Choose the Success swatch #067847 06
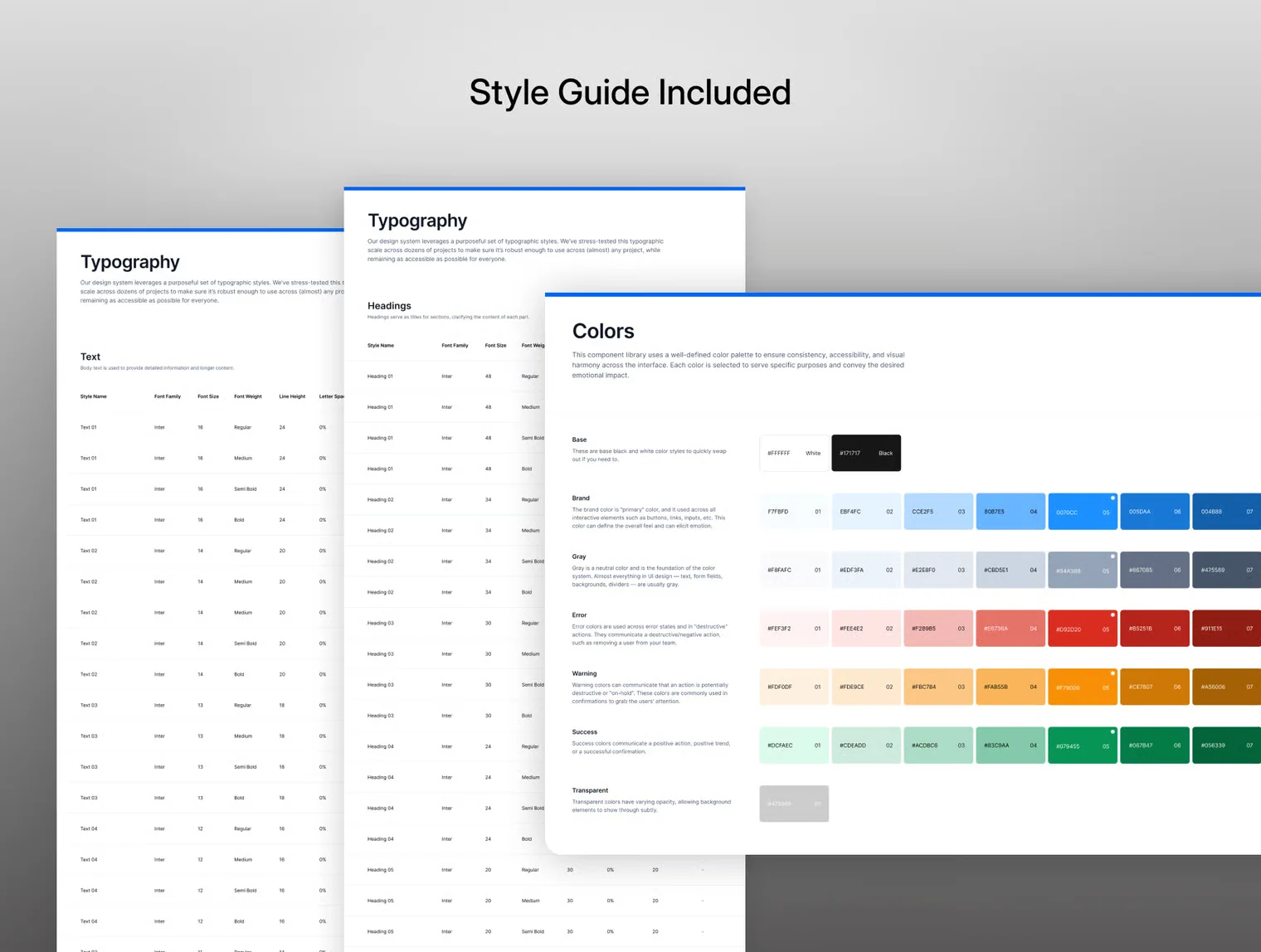The image size is (1261, 952). [x=1155, y=746]
